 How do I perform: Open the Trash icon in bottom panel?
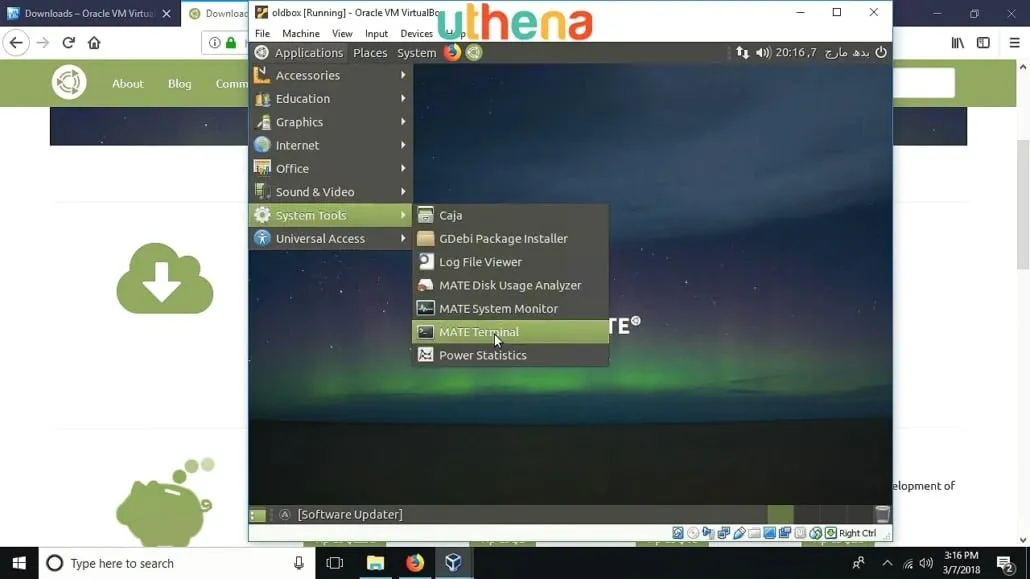(882, 514)
